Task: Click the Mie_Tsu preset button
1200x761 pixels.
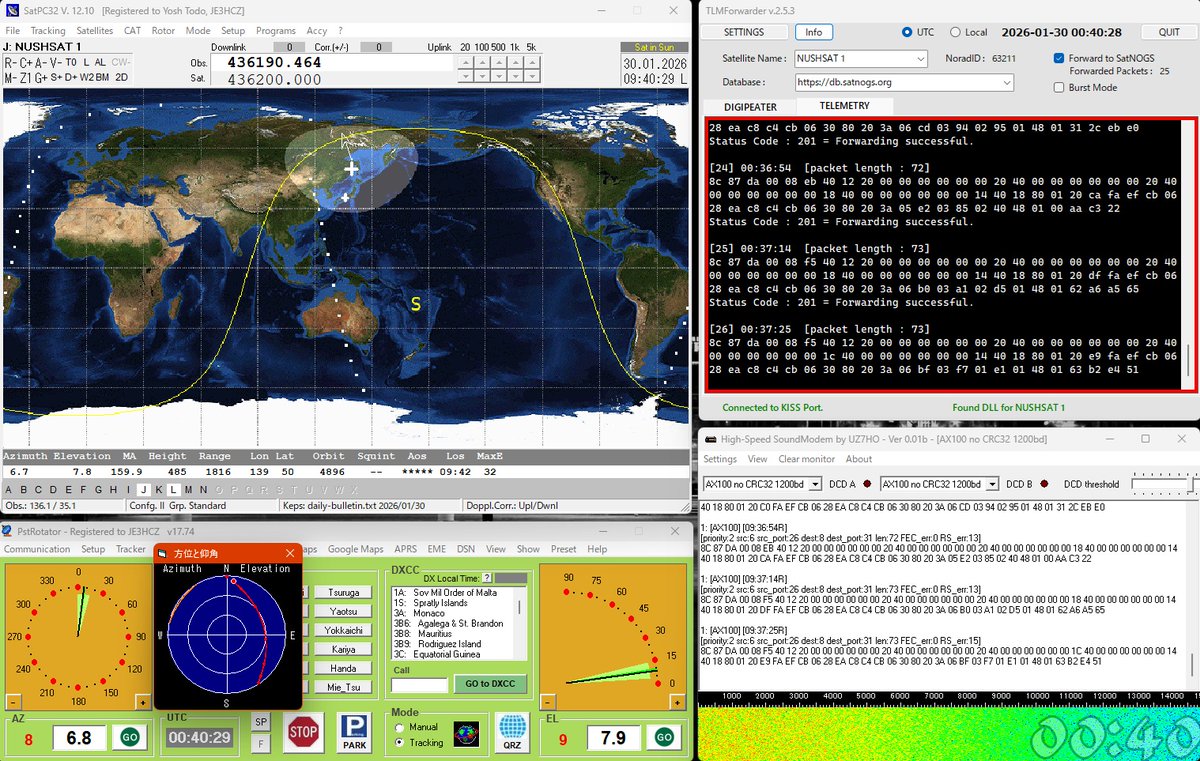Action: [344, 687]
